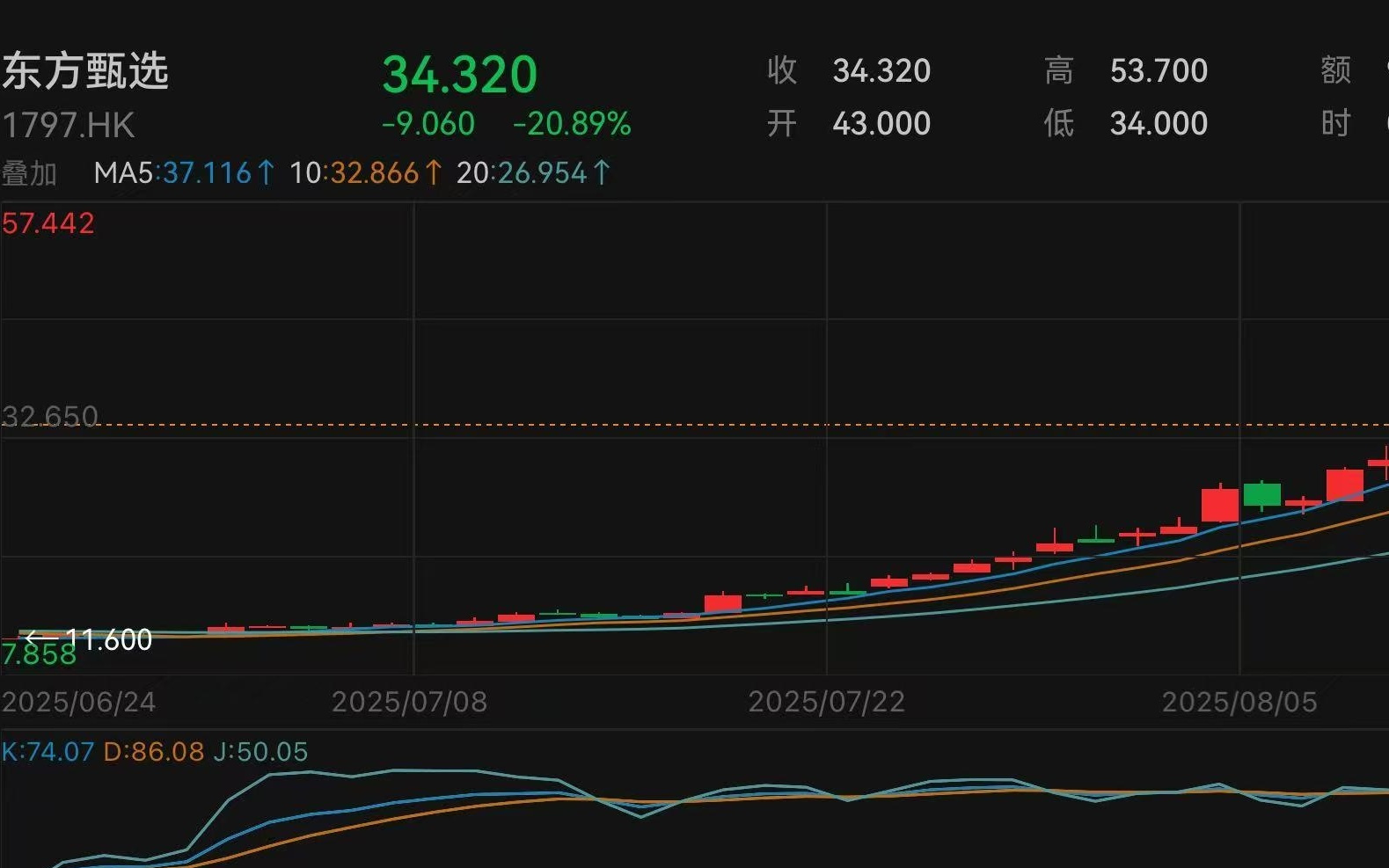Click the low price 低 34.000
Image resolution: width=1389 pixels, height=868 pixels.
coord(1126,124)
